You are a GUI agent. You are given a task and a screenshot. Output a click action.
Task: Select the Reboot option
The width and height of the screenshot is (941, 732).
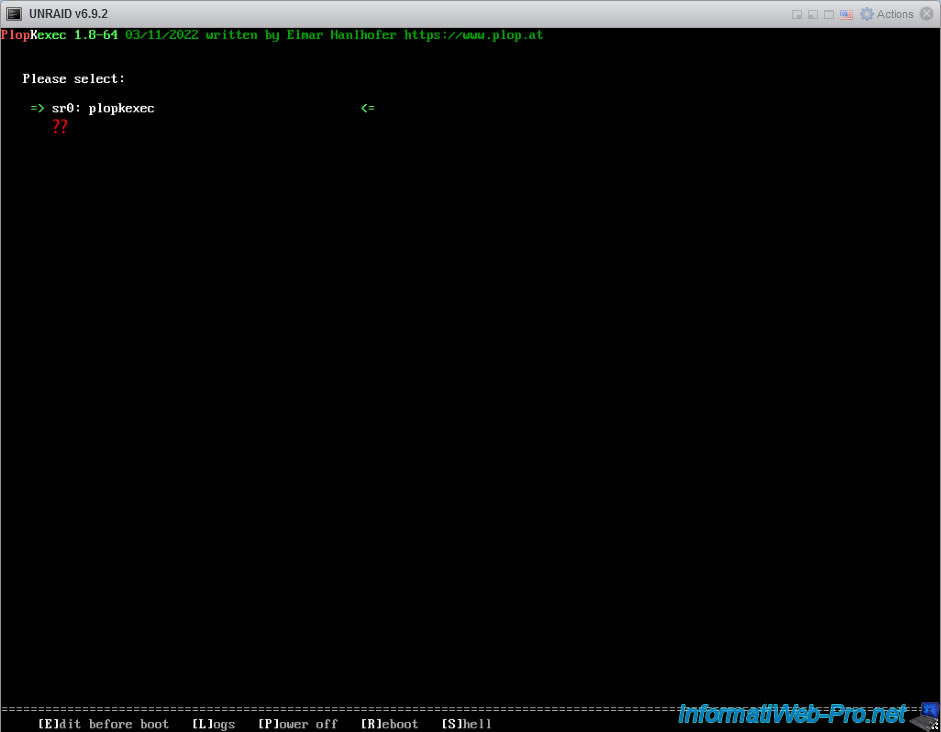[x=389, y=724]
